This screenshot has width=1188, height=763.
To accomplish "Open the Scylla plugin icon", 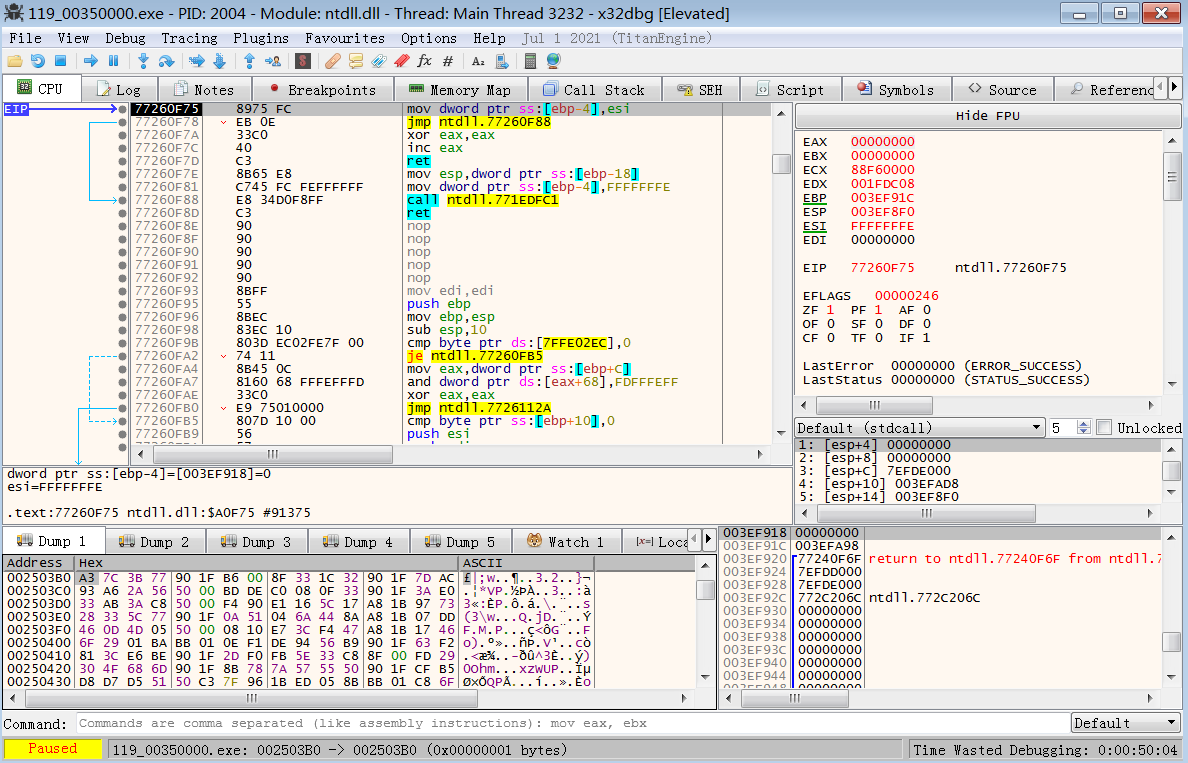I will click(302, 61).
